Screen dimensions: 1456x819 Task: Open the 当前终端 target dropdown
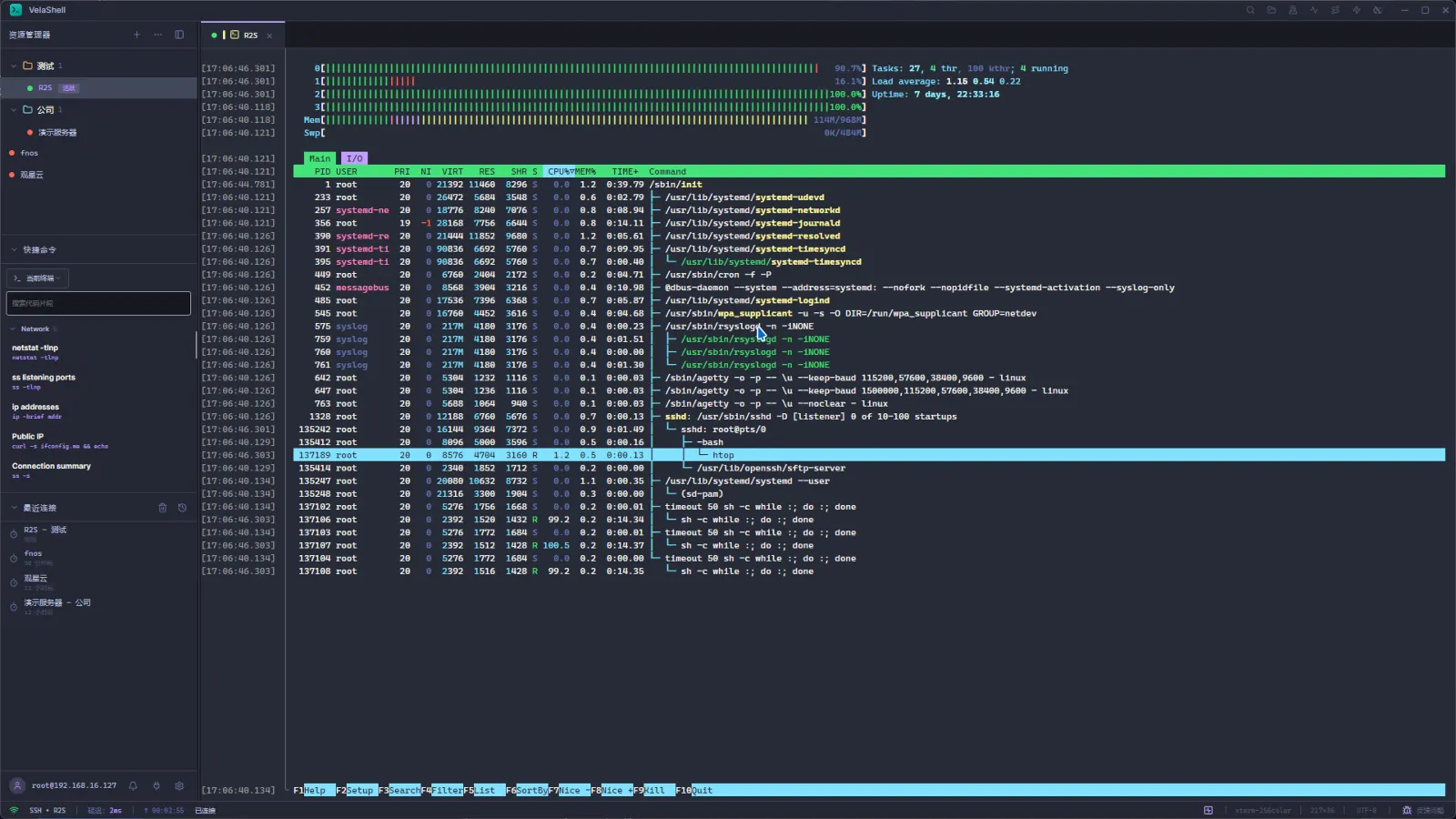pos(37,278)
